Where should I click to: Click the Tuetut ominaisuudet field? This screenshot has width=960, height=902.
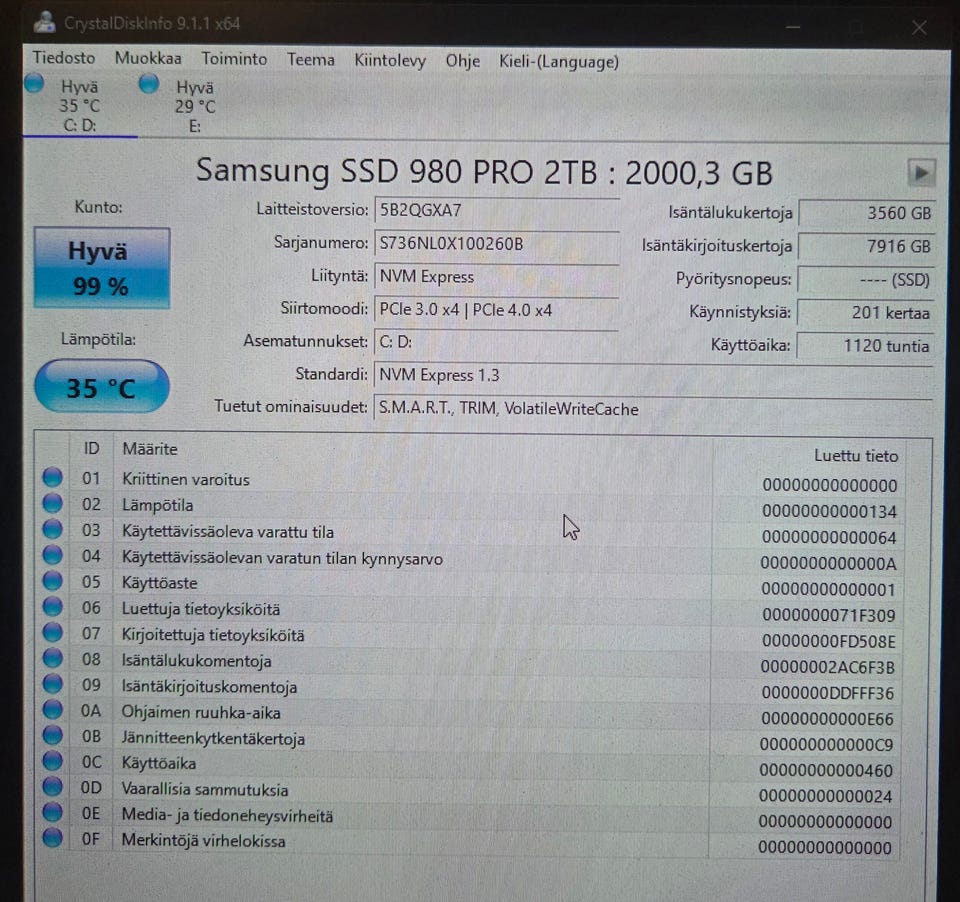tap(653, 408)
